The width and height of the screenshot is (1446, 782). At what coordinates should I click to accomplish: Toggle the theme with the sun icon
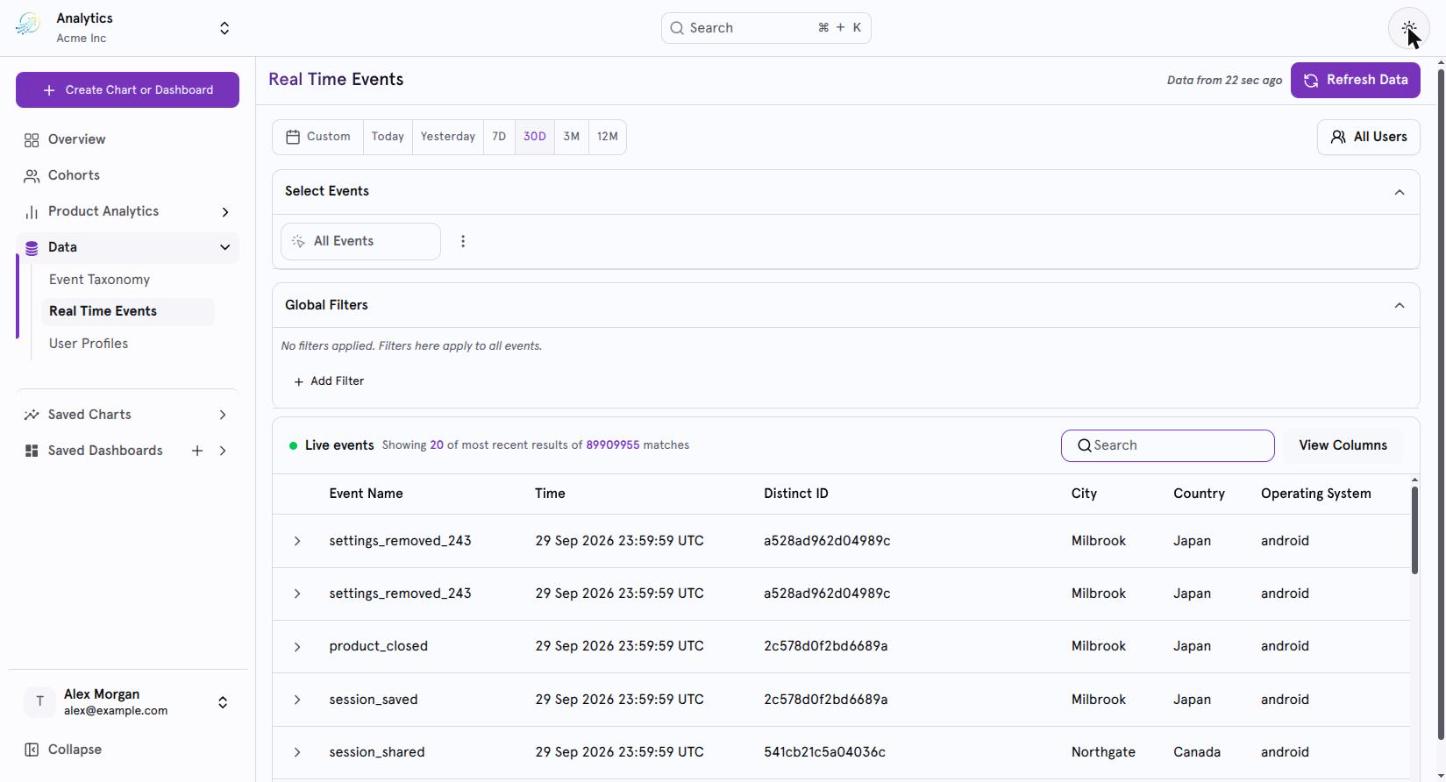(x=1409, y=28)
